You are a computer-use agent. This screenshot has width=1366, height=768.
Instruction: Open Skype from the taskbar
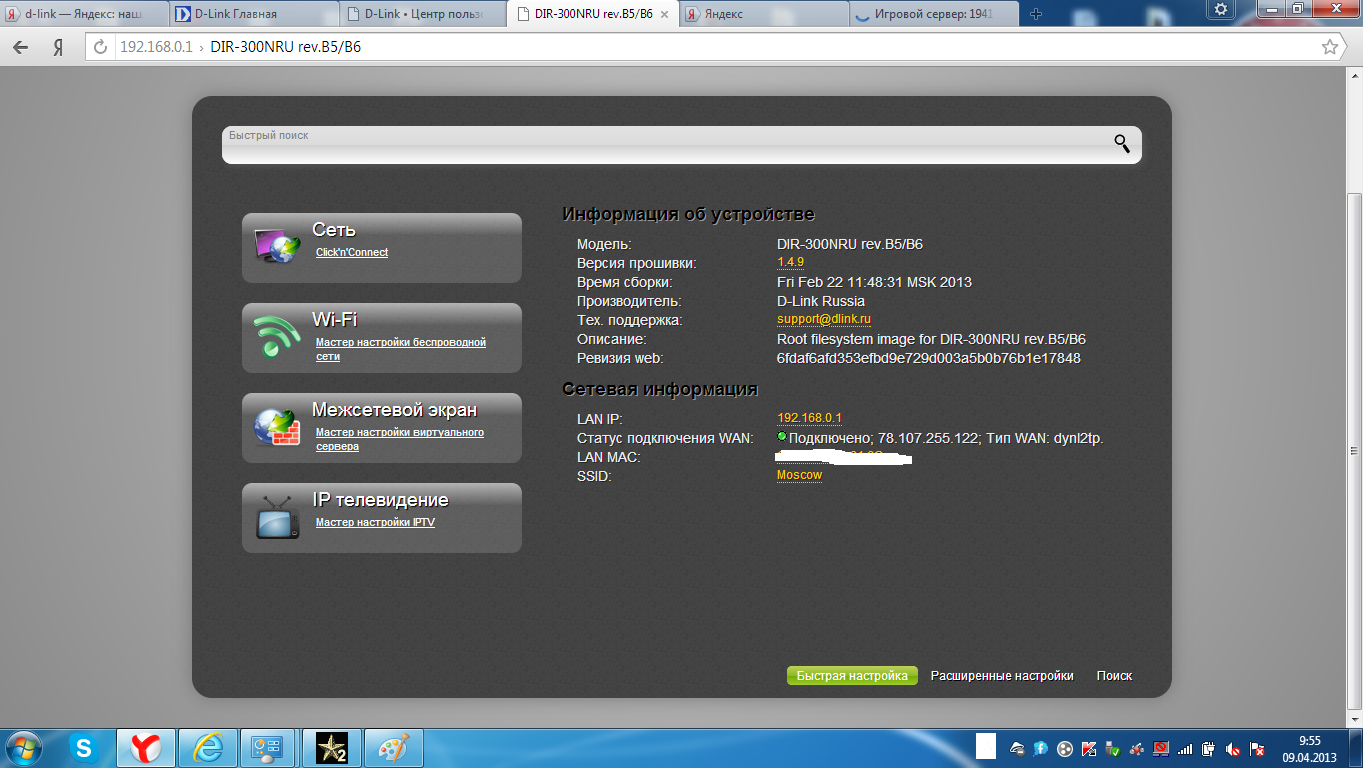(x=85, y=747)
